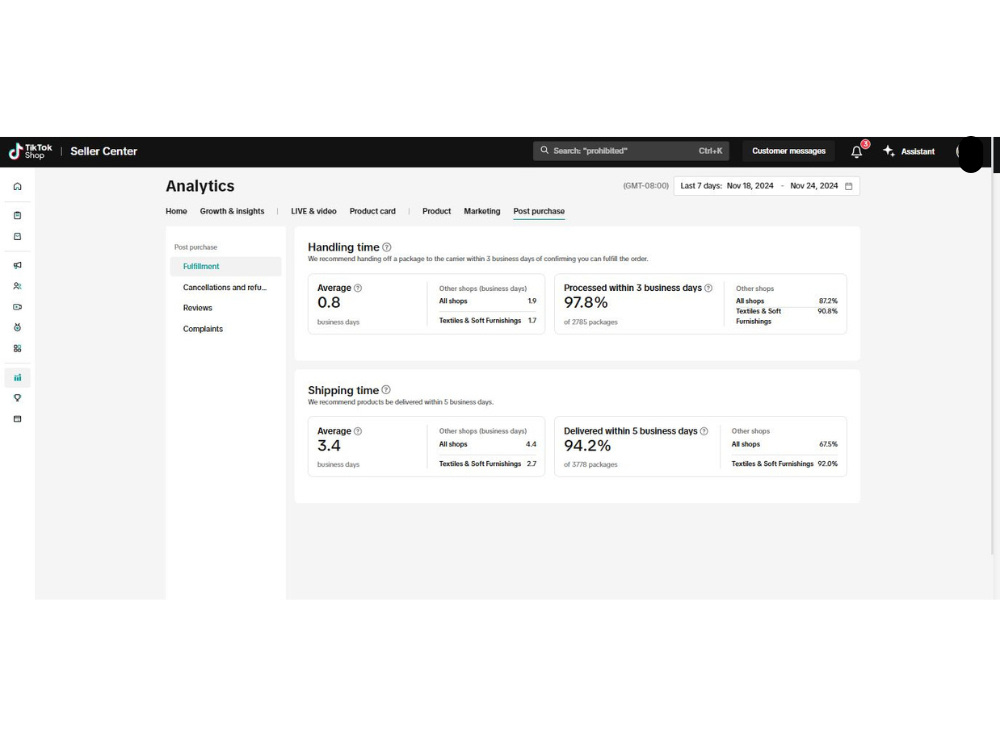Click help icon beside Handling time Average
The image size is (1000, 750).
coord(358,288)
